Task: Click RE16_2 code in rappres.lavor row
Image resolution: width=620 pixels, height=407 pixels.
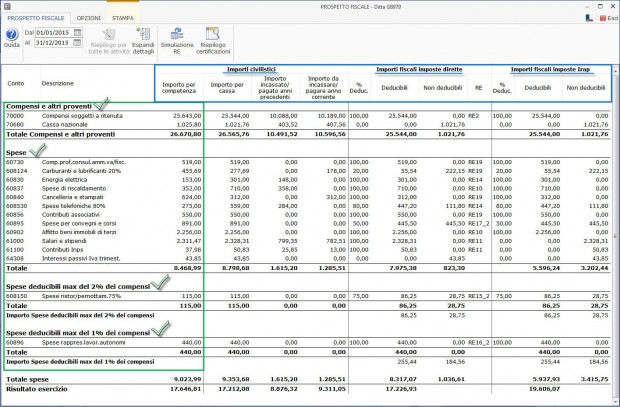Action: click(x=478, y=343)
